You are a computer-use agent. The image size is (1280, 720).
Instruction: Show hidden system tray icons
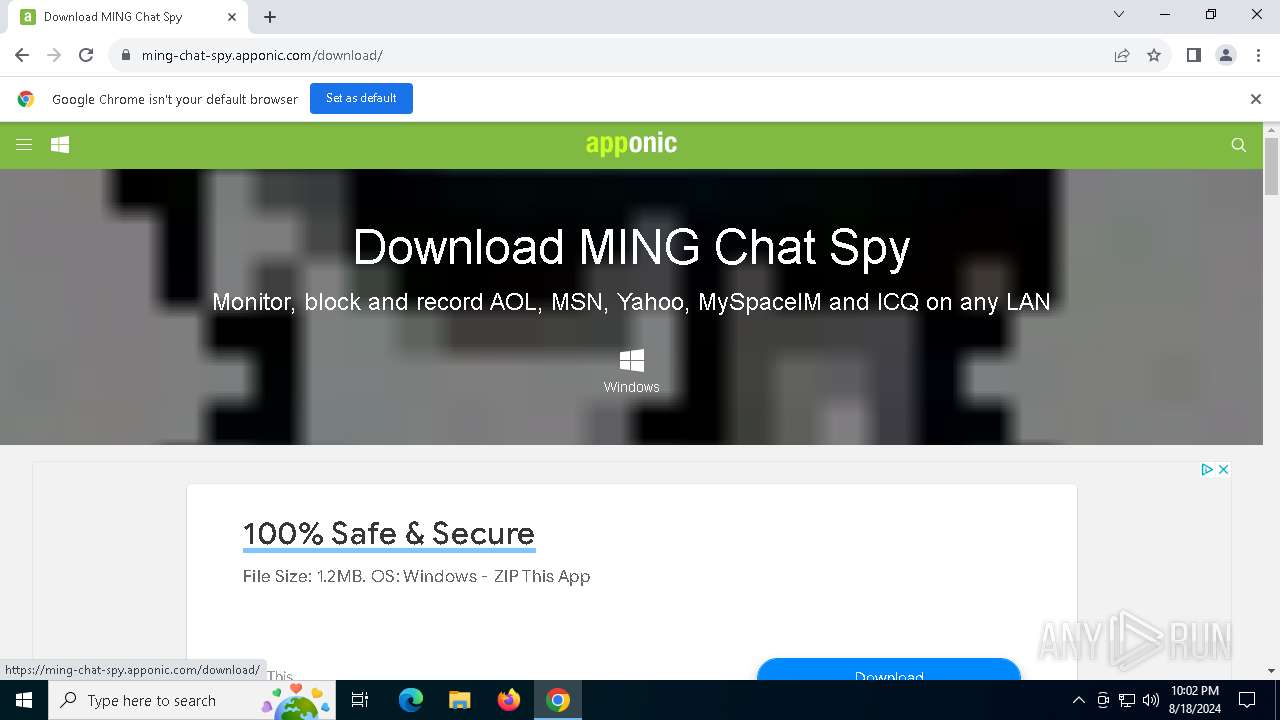coord(1078,700)
